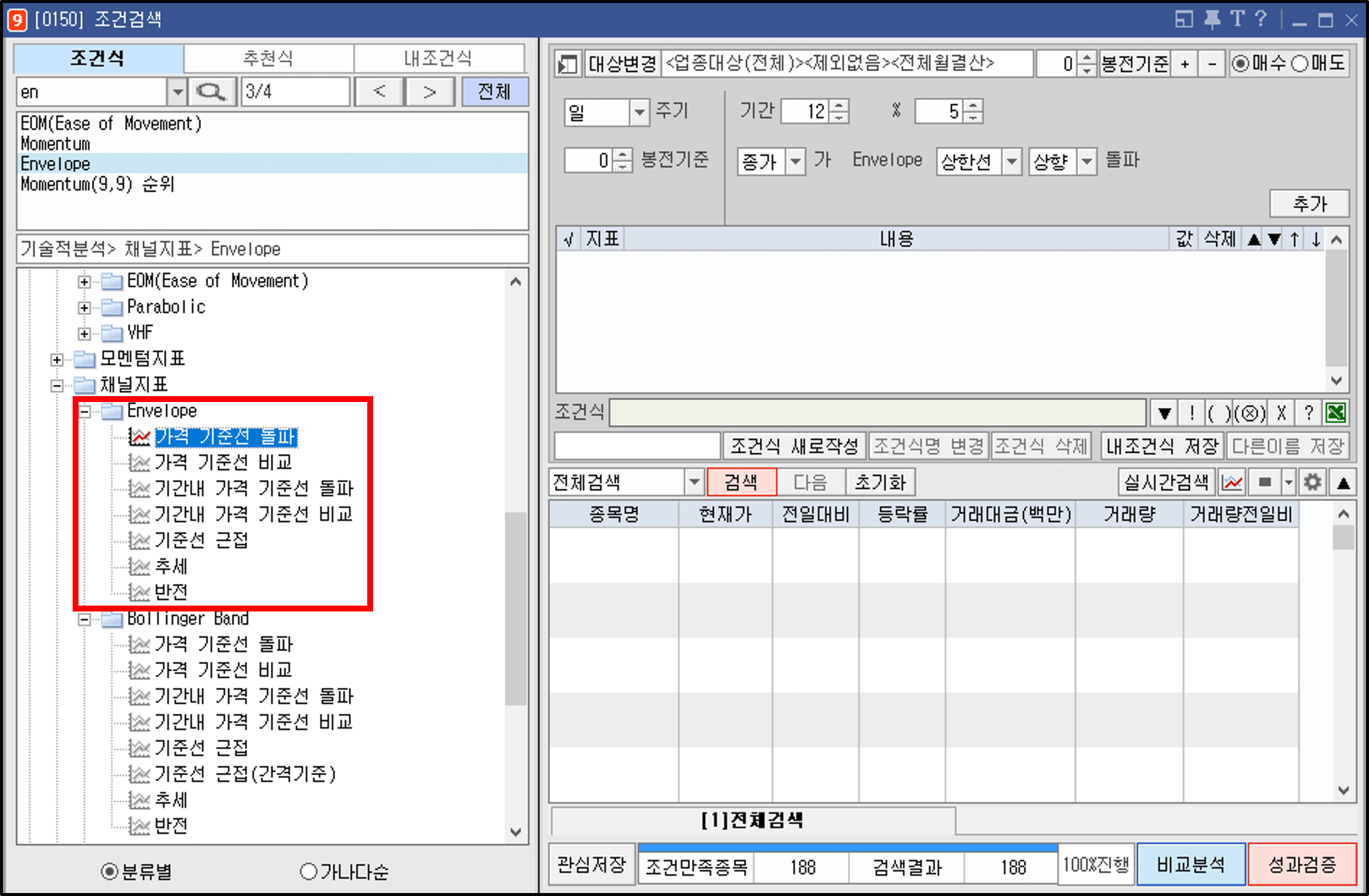Image resolution: width=1369 pixels, height=896 pixels.
Task: Select the [1]전체검색 result tab
Action: tap(753, 820)
